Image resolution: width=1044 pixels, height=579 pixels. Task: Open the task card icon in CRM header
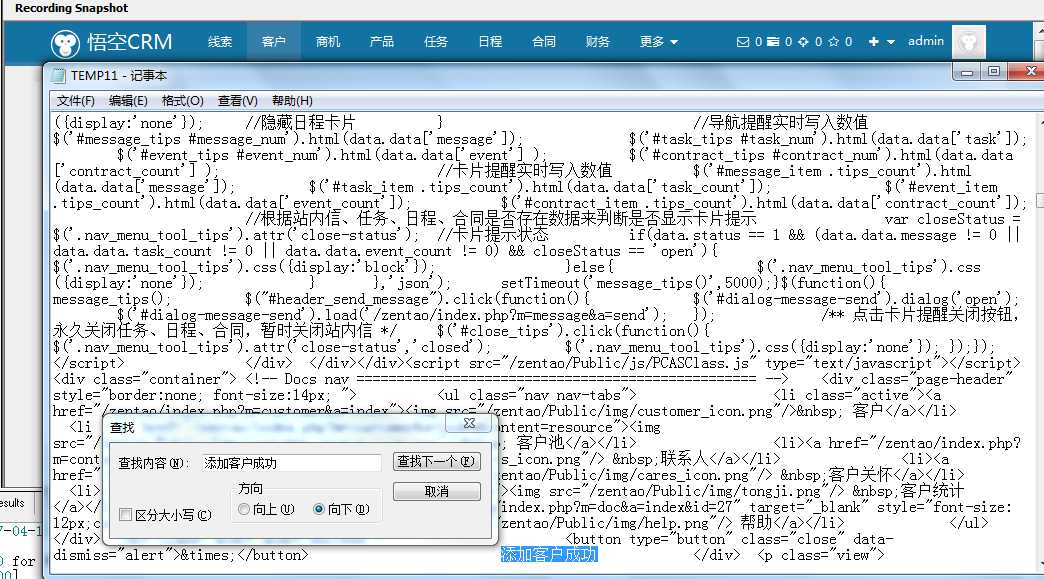[x=773, y=42]
